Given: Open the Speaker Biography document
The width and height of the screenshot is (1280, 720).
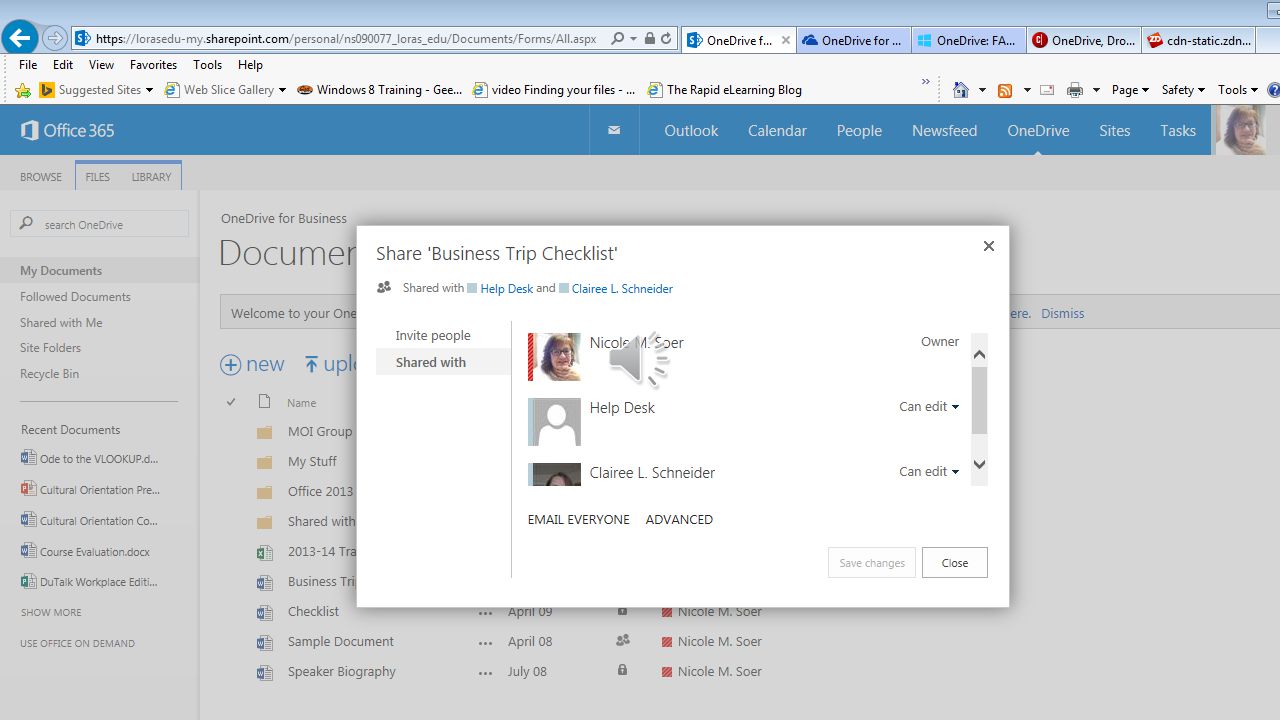Looking at the screenshot, I should click(342, 671).
